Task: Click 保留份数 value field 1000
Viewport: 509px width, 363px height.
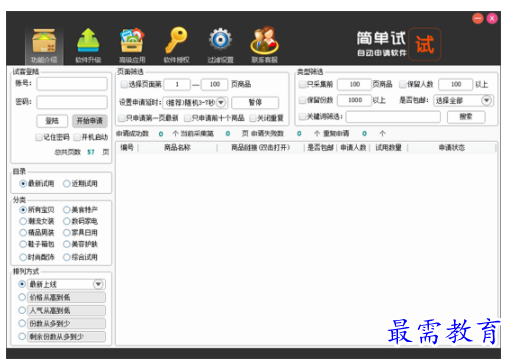Action: tap(354, 100)
